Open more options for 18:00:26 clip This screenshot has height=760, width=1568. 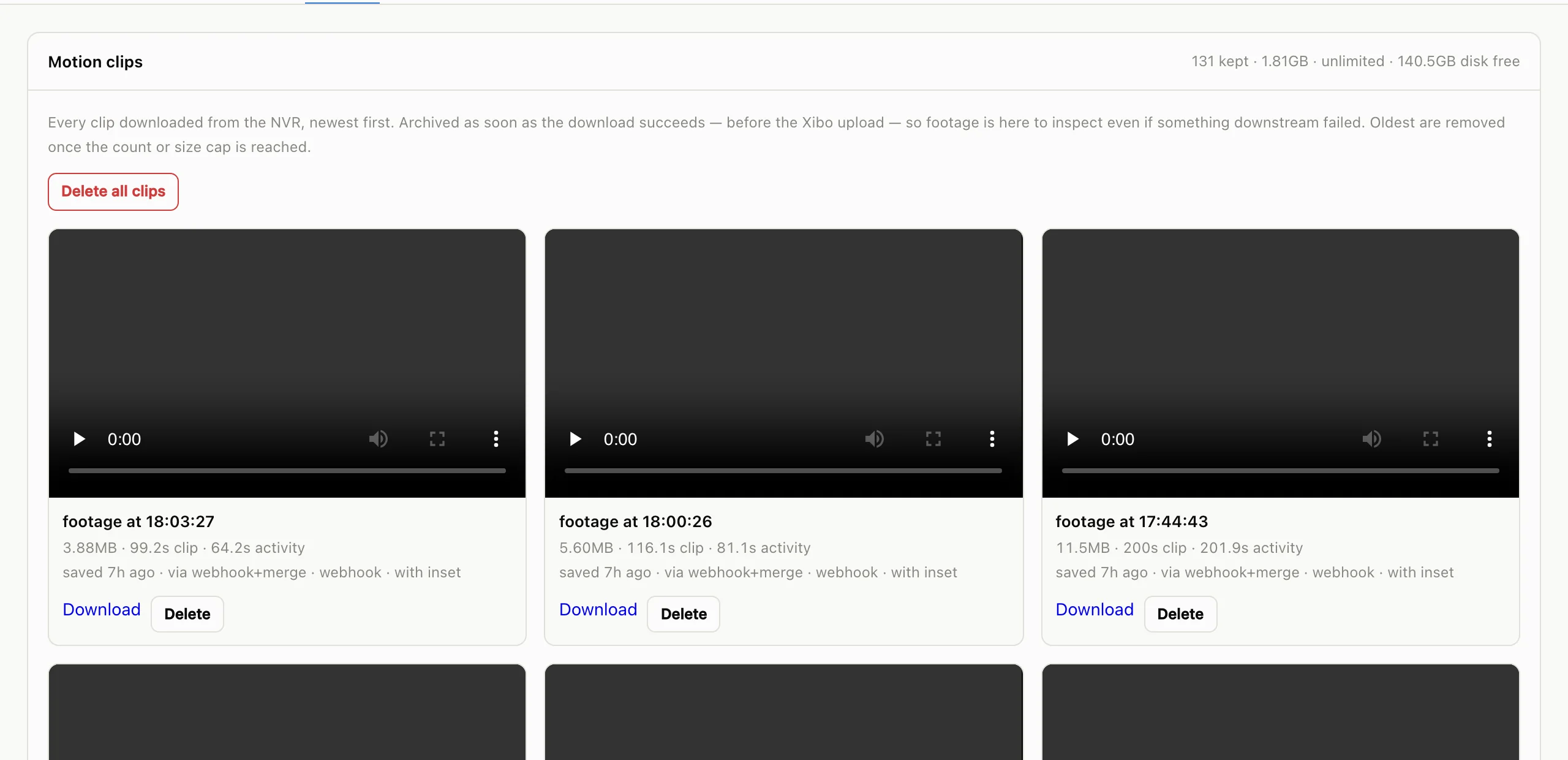tap(992, 439)
